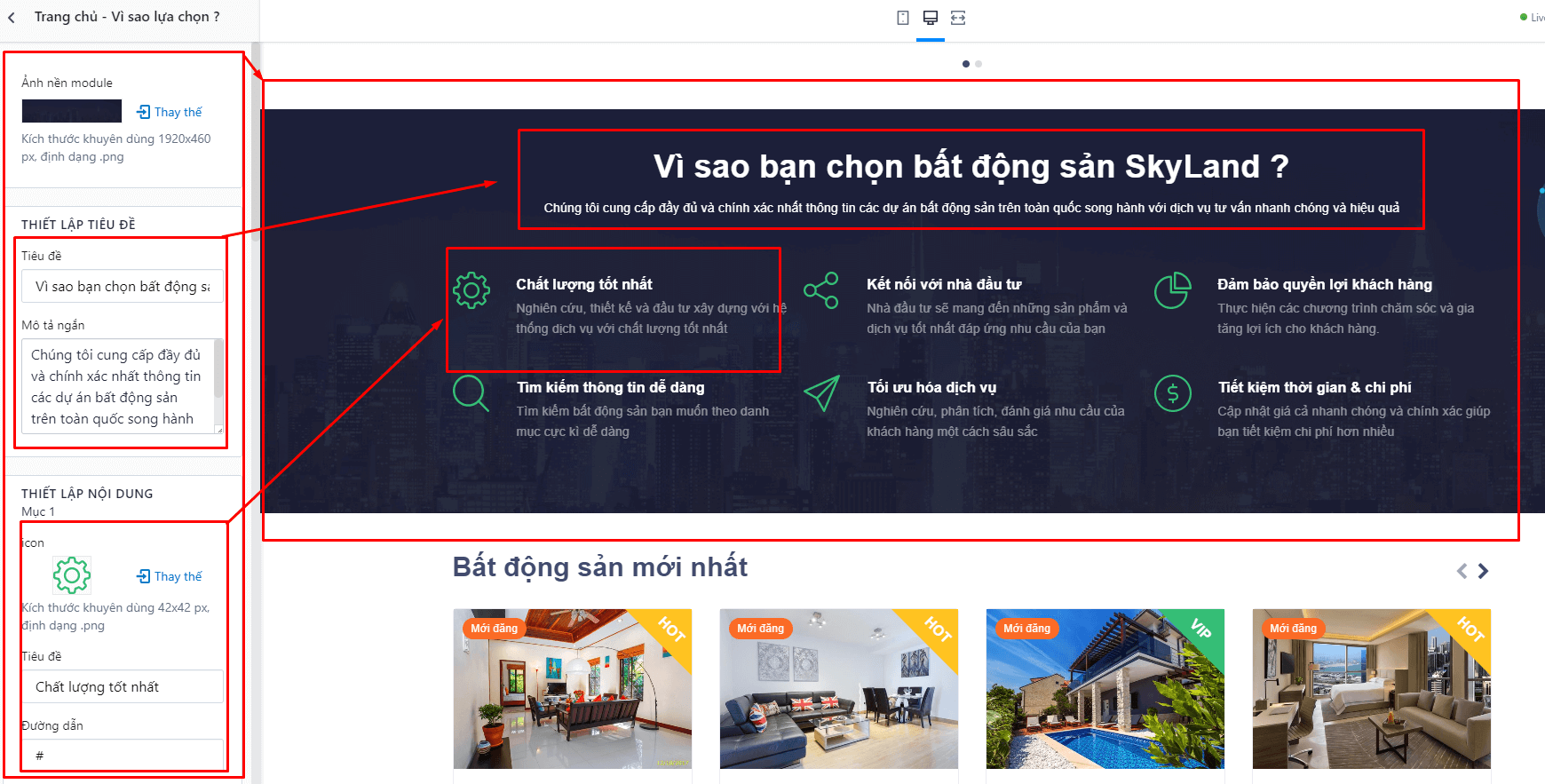Click Mới đăng badge on the hotel bedroom card
1545x784 pixels.
pos(1293,629)
